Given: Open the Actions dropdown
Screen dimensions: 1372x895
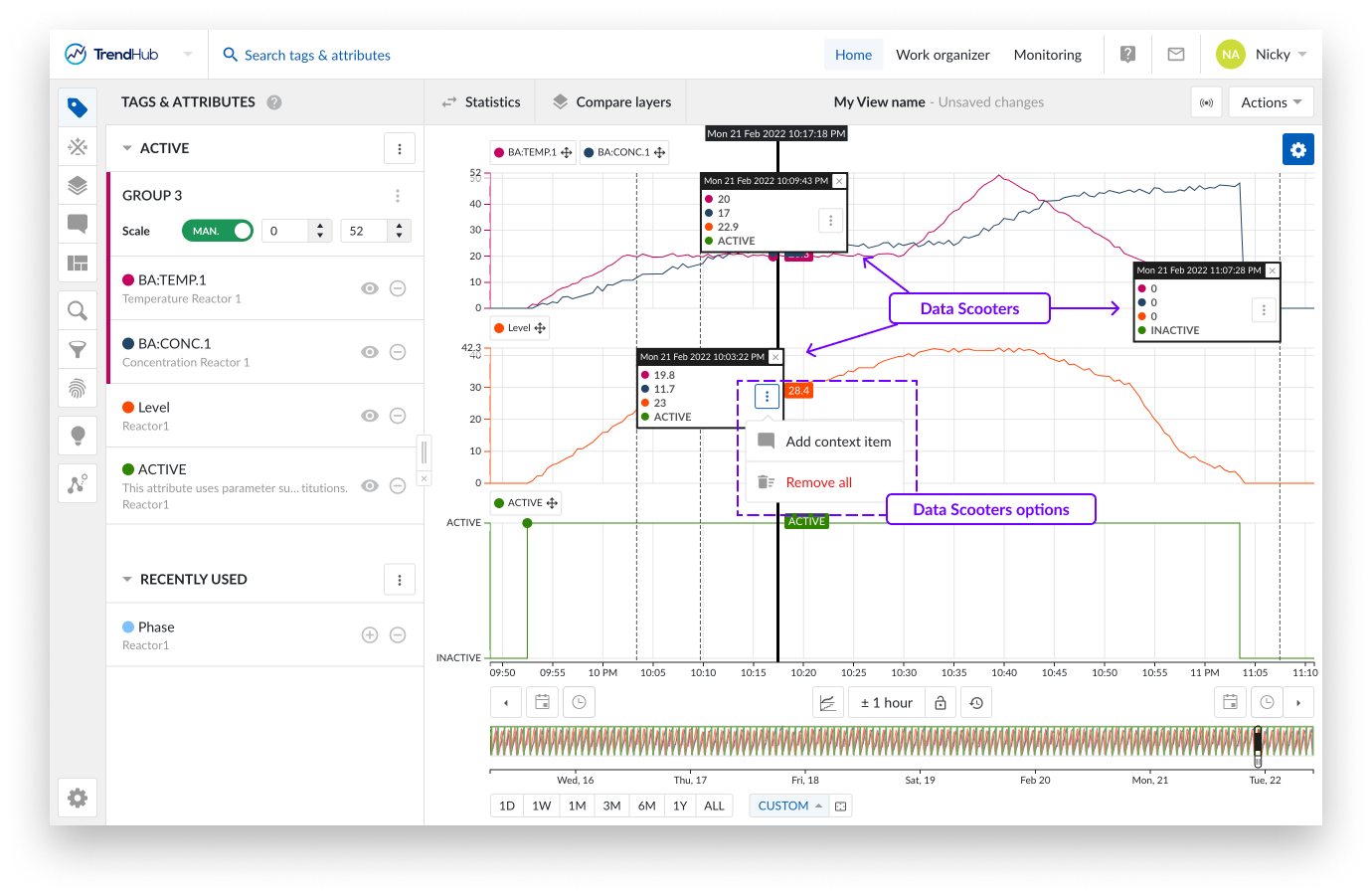Looking at the screenshot, I should point(1271,102).
